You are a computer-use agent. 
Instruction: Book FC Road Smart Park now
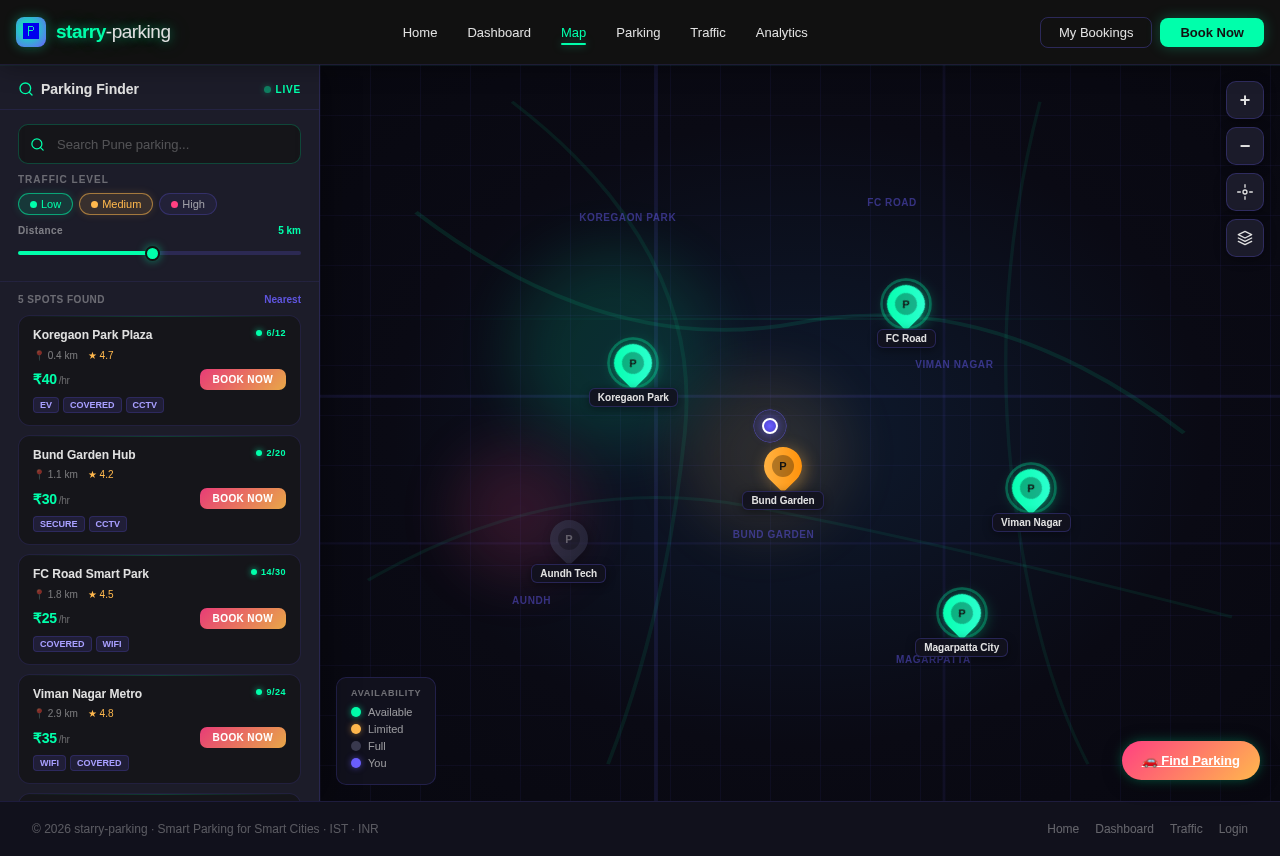point(243,619)
